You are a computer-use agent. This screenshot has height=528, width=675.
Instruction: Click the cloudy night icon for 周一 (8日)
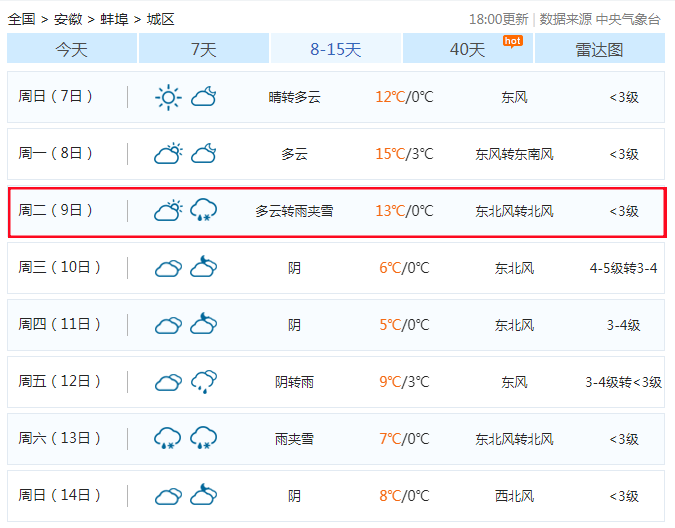[x=204, y=154]
